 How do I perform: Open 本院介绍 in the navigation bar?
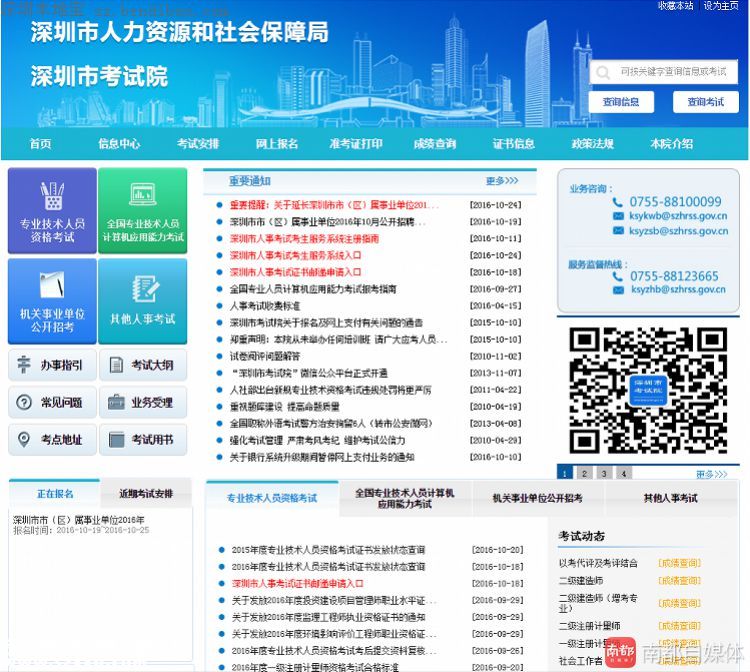pos(672,143)
